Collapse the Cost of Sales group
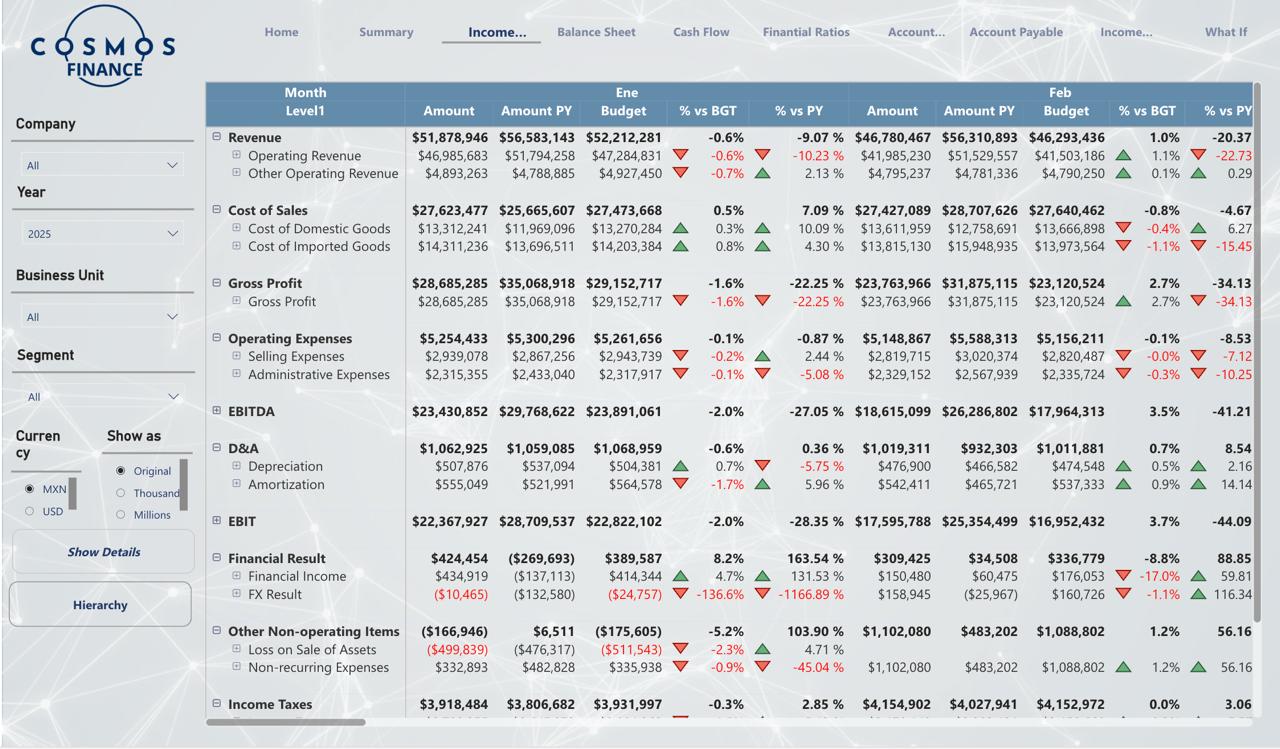Image resolution: width=1280 pixels, height=749 pixels. click(x=217, y=210)
